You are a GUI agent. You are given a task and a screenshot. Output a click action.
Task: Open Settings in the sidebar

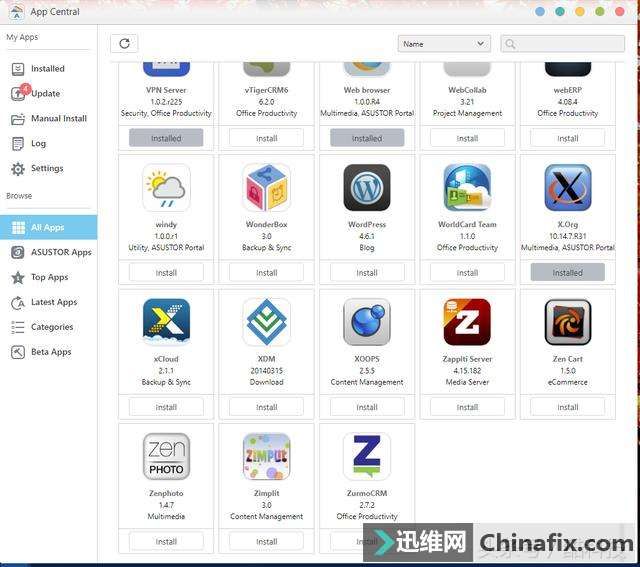(47, 168)
